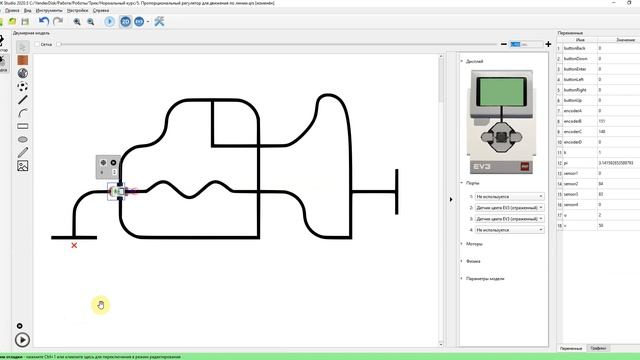640x360 pixels.
Task: Select the curved arc line tool
Action: click(x=23, y=113)
